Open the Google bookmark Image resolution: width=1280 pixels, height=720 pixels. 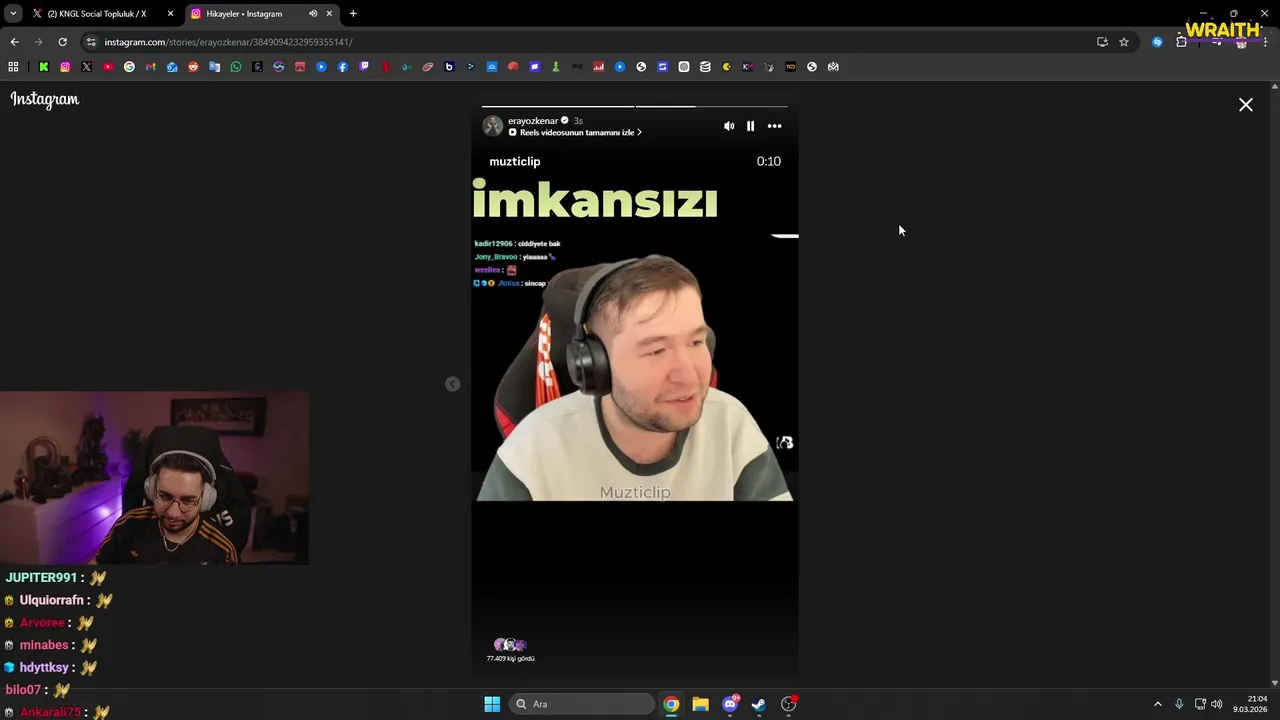[x=129, y=67]
